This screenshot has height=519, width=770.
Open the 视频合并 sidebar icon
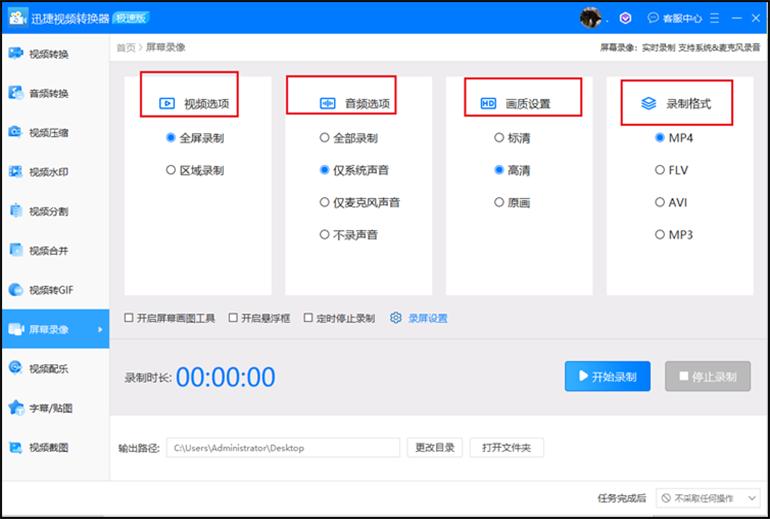16,249
